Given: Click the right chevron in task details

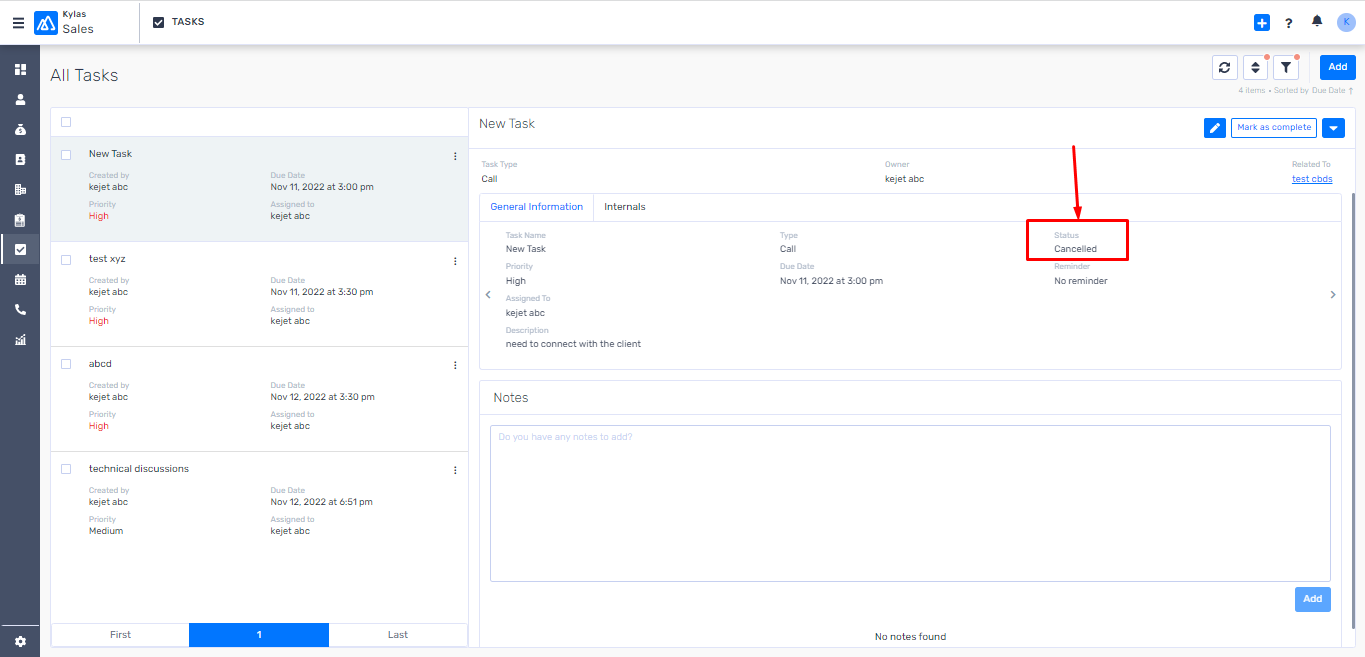Looking at the screenshot, I should point(1333,295).
